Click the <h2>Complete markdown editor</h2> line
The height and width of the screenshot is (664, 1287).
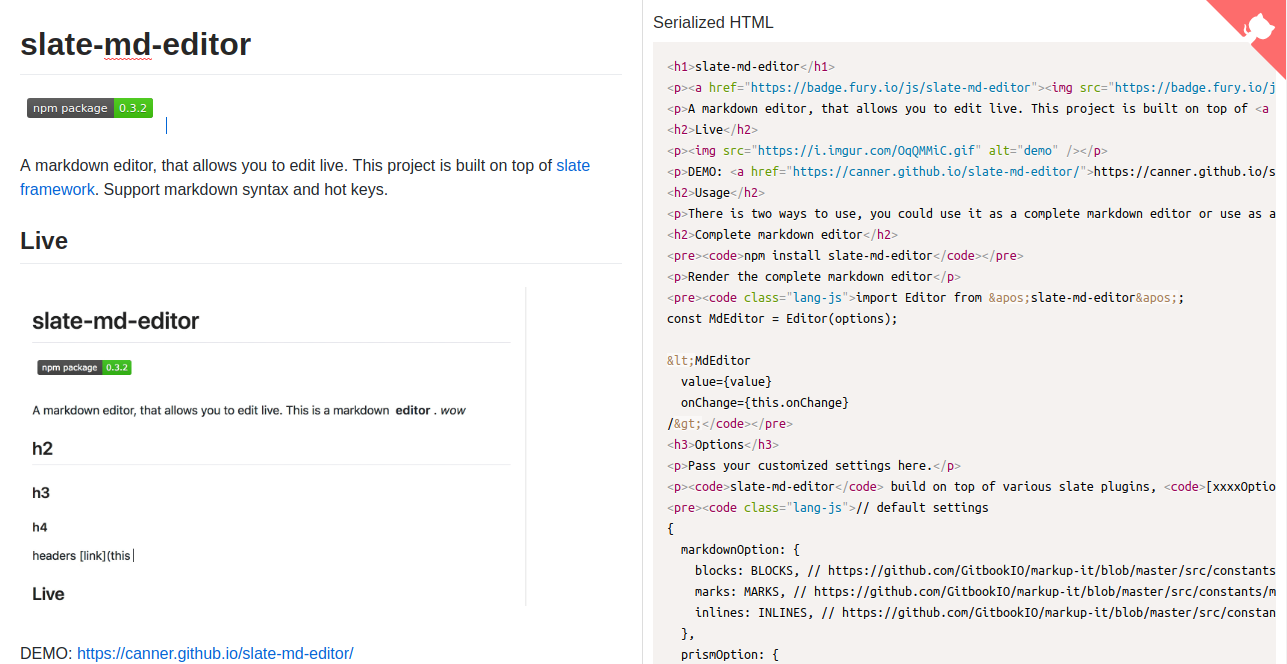coord(782,235)
